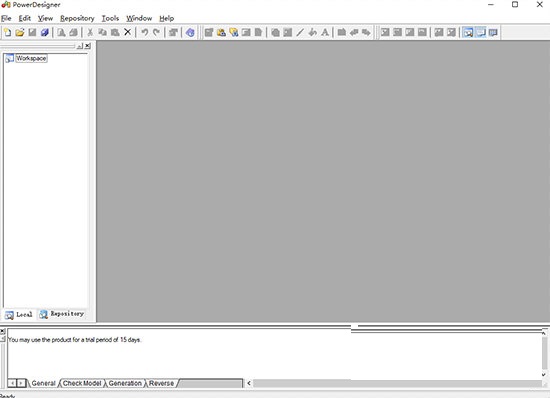Click the Ready status bar text
550x398 pixels.
pyautogui.click(x=7, y=396)
